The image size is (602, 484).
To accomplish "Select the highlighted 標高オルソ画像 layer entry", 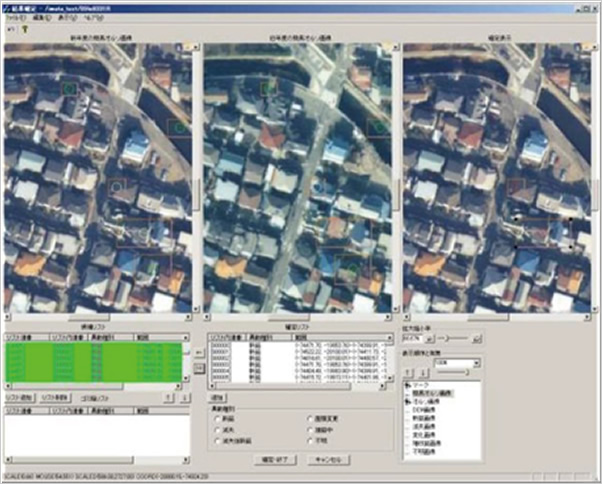I will click(432, 393).
